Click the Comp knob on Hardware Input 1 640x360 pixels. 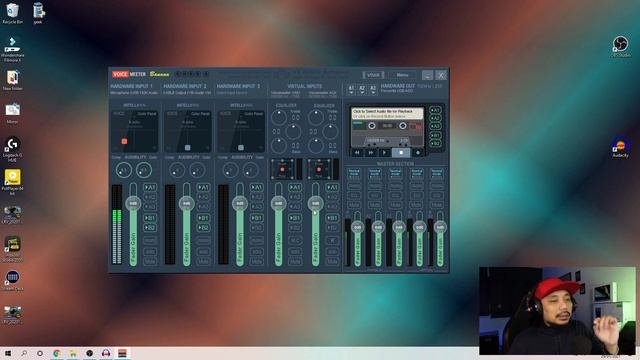[x=124, y=170]
